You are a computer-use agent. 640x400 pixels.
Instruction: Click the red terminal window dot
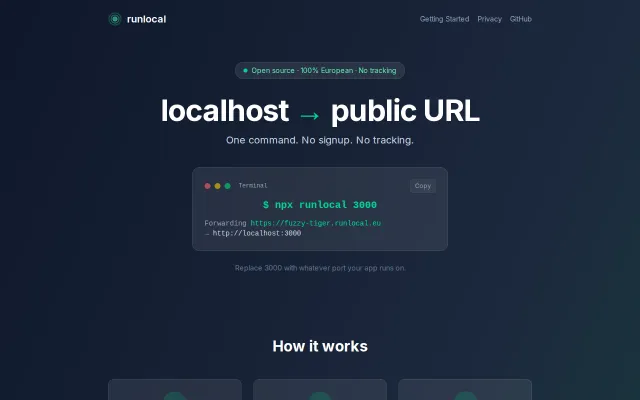[207, 186]
